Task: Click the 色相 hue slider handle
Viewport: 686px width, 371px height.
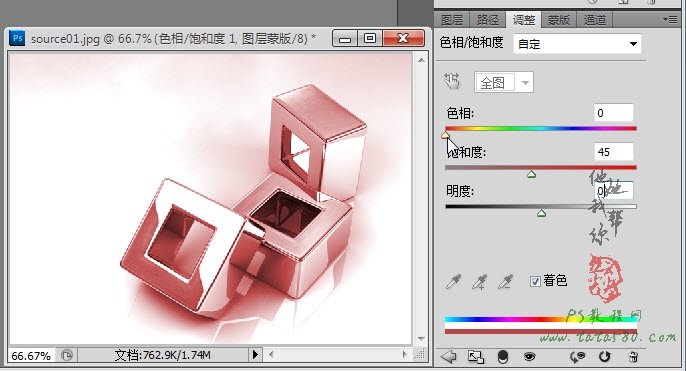Action: pos(446,135)
